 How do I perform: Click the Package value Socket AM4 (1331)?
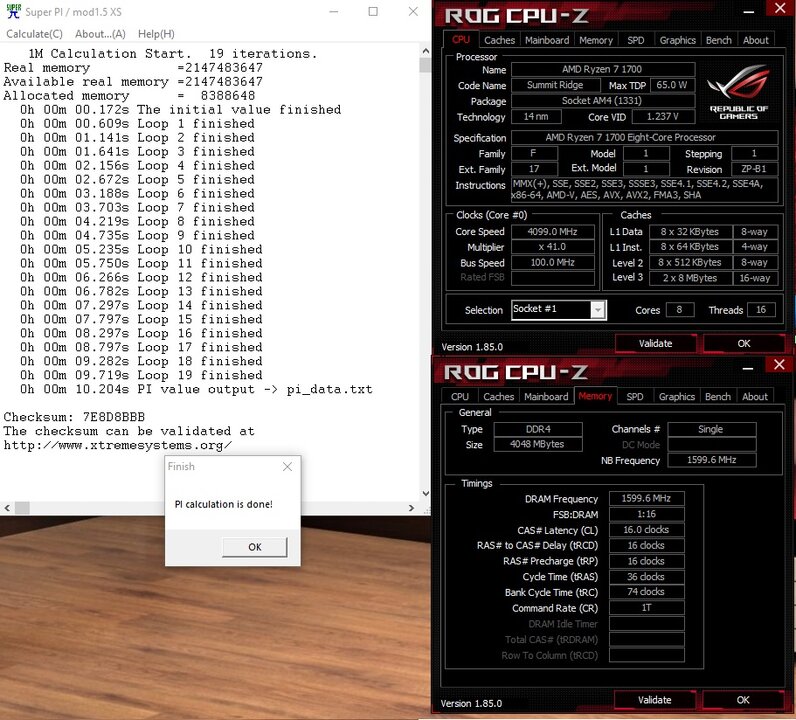603,101
